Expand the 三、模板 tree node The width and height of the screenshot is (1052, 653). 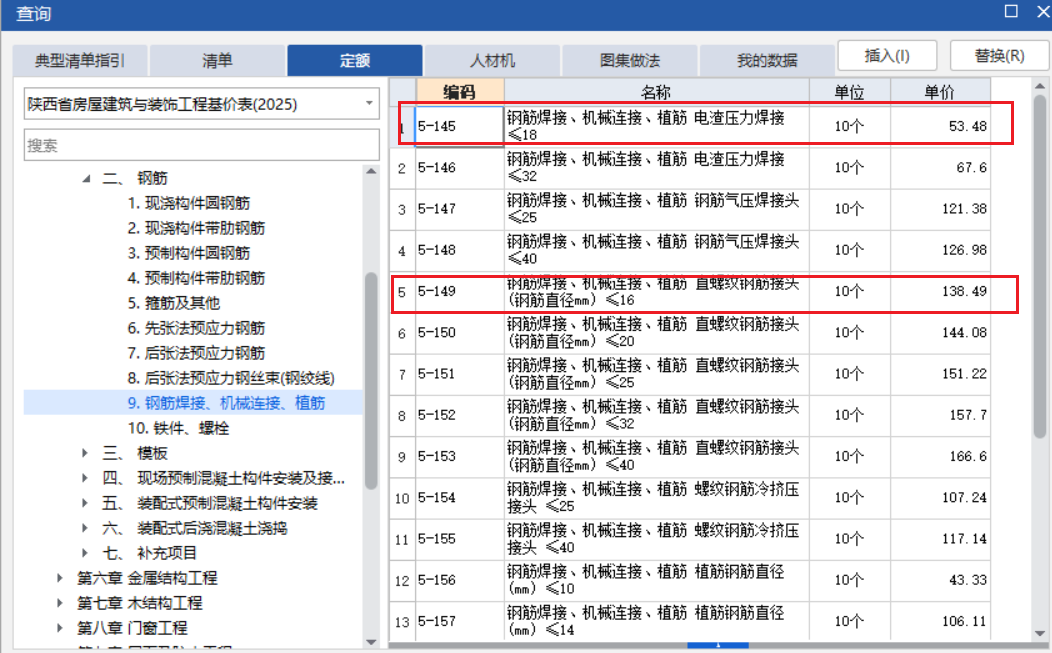click(86, 452)
